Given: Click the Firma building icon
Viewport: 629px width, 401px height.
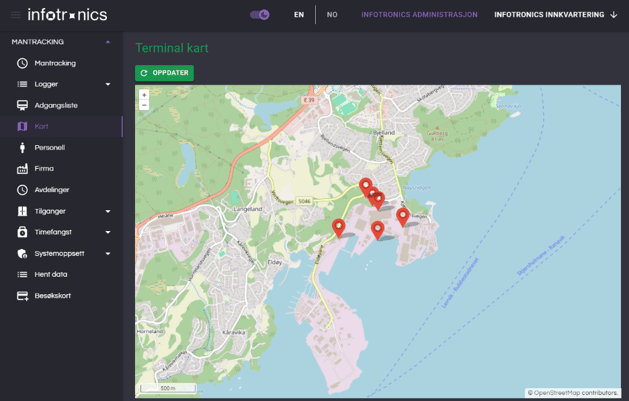Looking at the screenshot, I should [x=22, y=169].
